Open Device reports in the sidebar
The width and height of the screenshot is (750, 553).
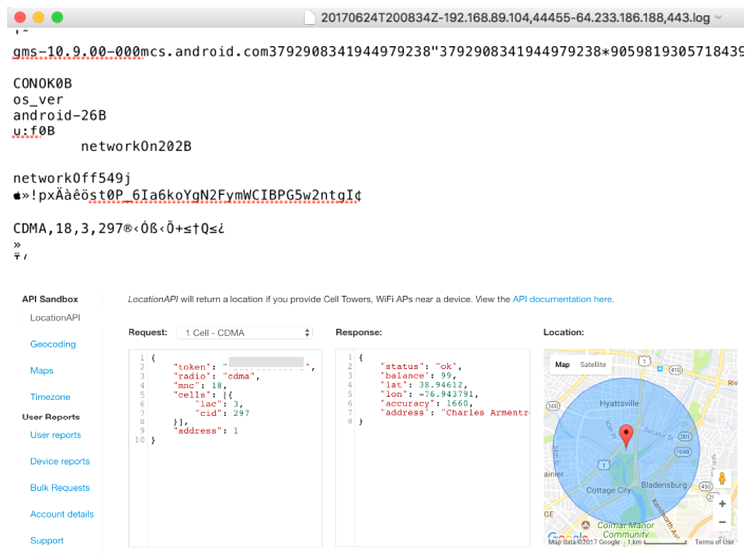[x=60, y=461]
